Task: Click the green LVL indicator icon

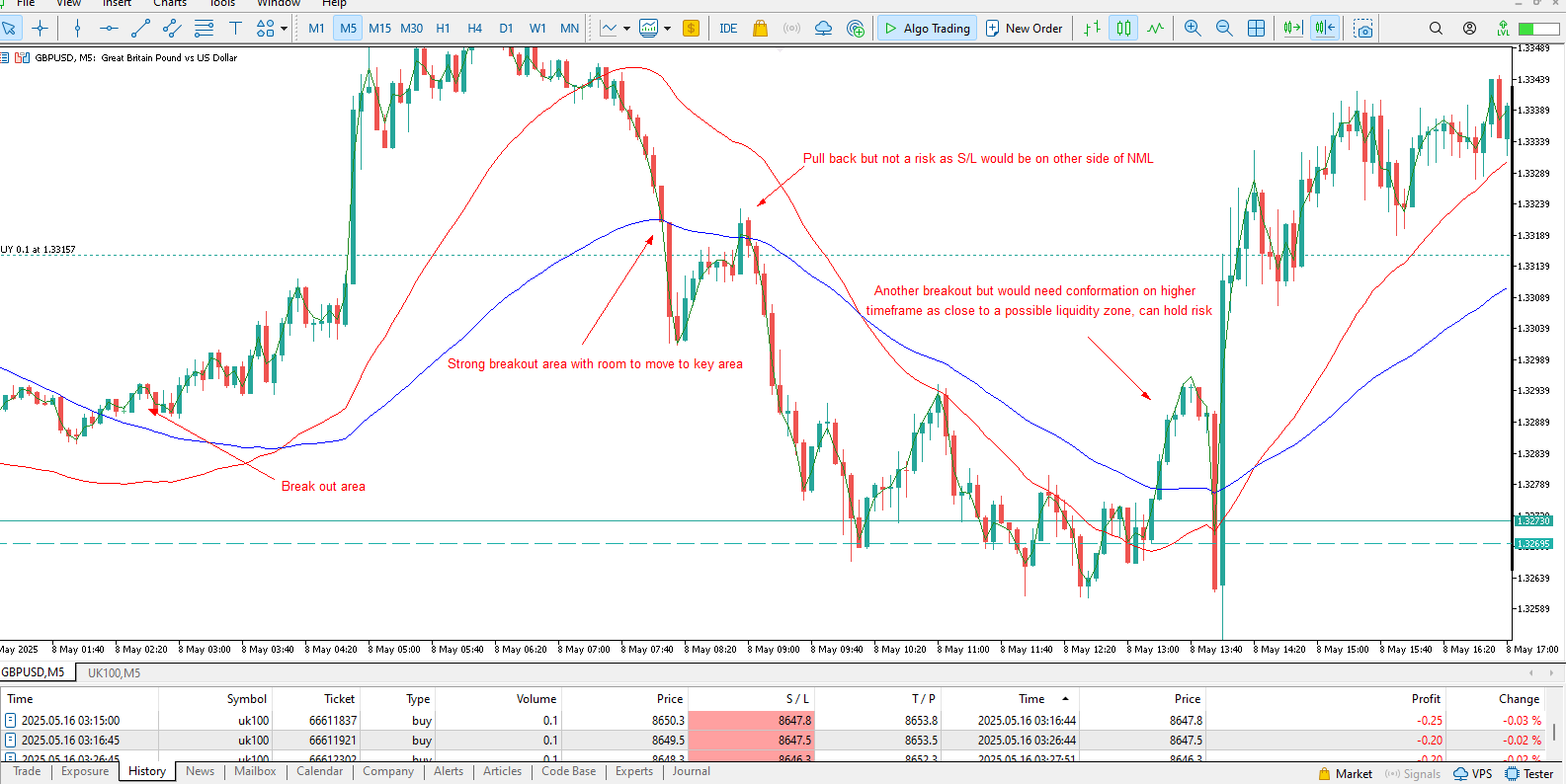Action: [1503, 29]
